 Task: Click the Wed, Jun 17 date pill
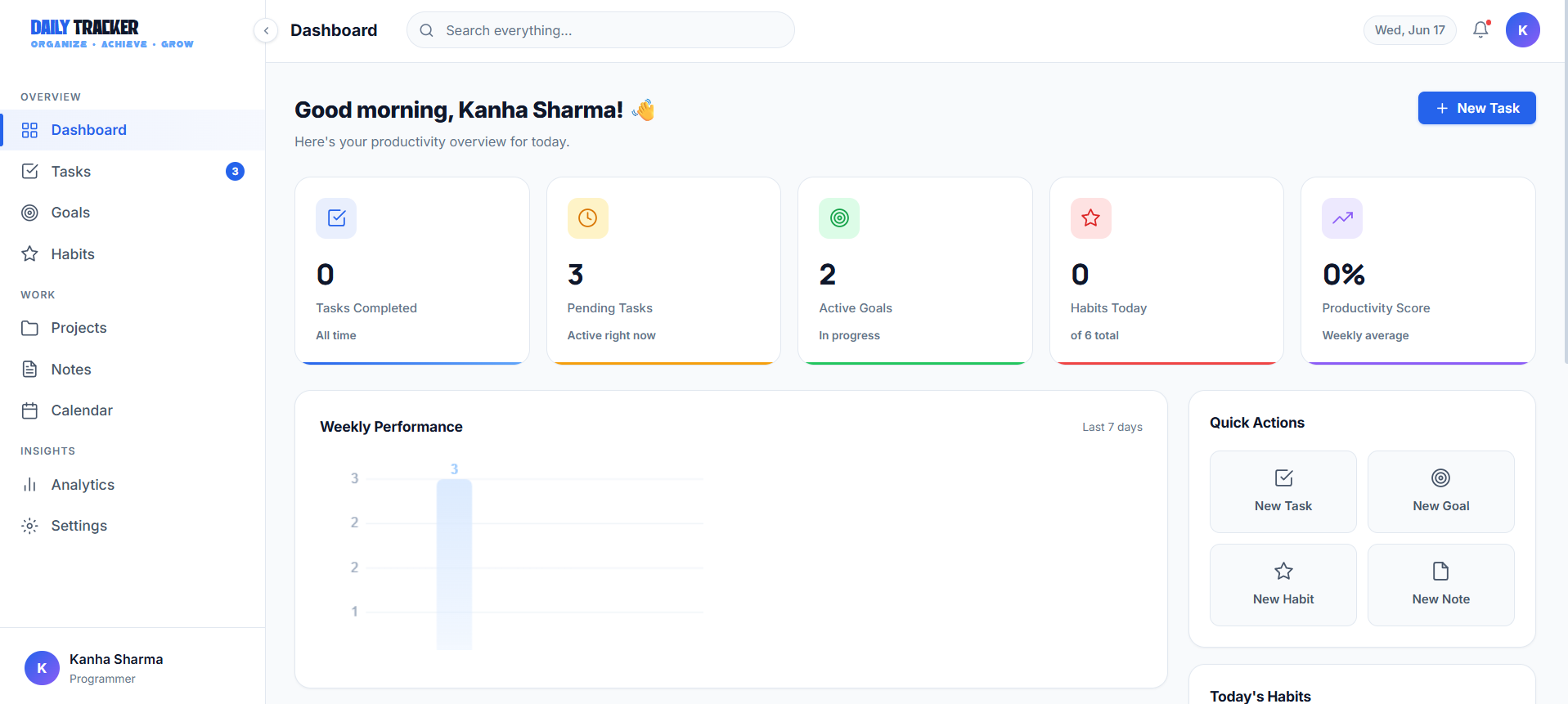pos(1409,30)
